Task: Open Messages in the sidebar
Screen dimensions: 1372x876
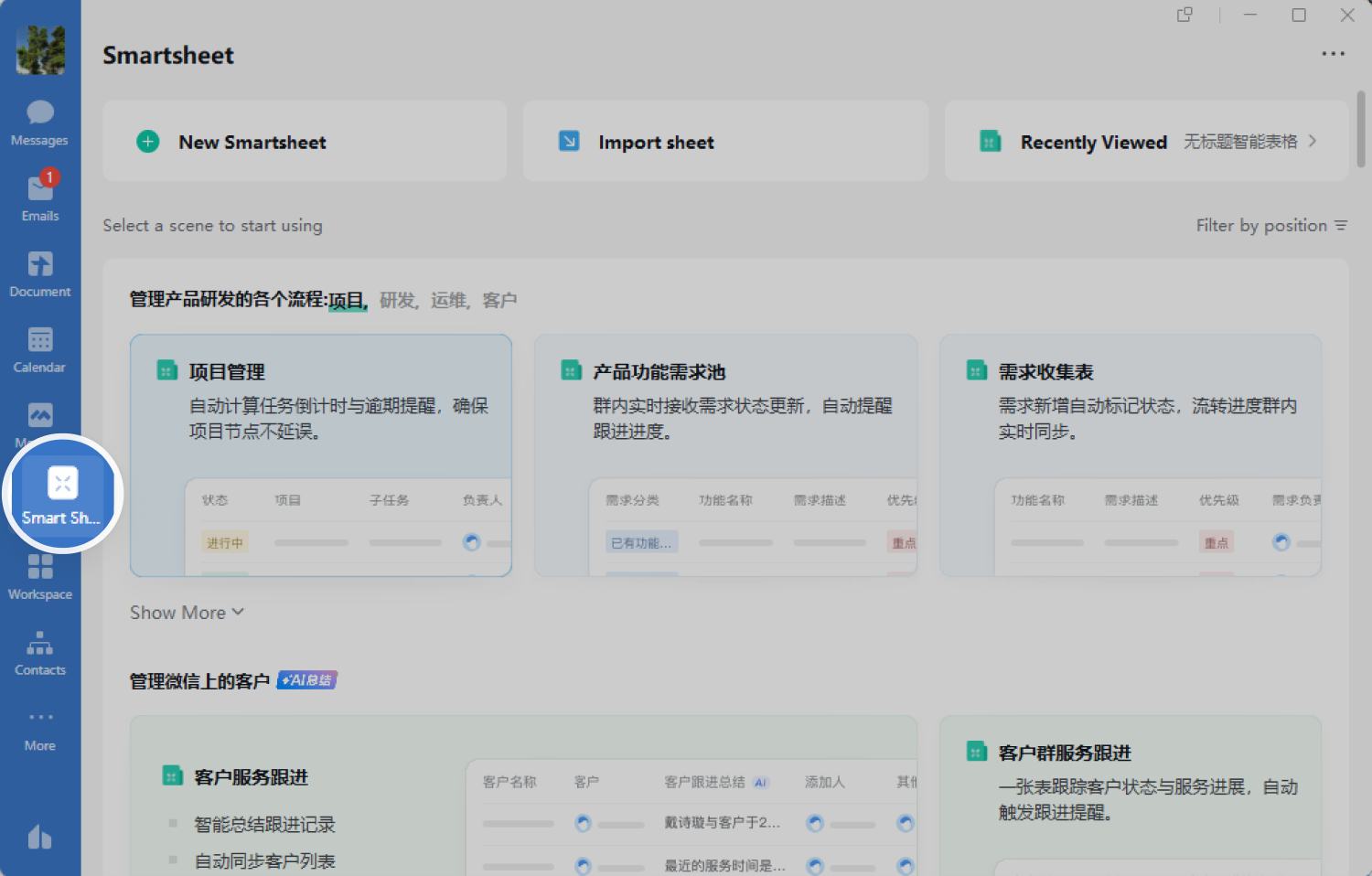Action: (x=40, y=122)
